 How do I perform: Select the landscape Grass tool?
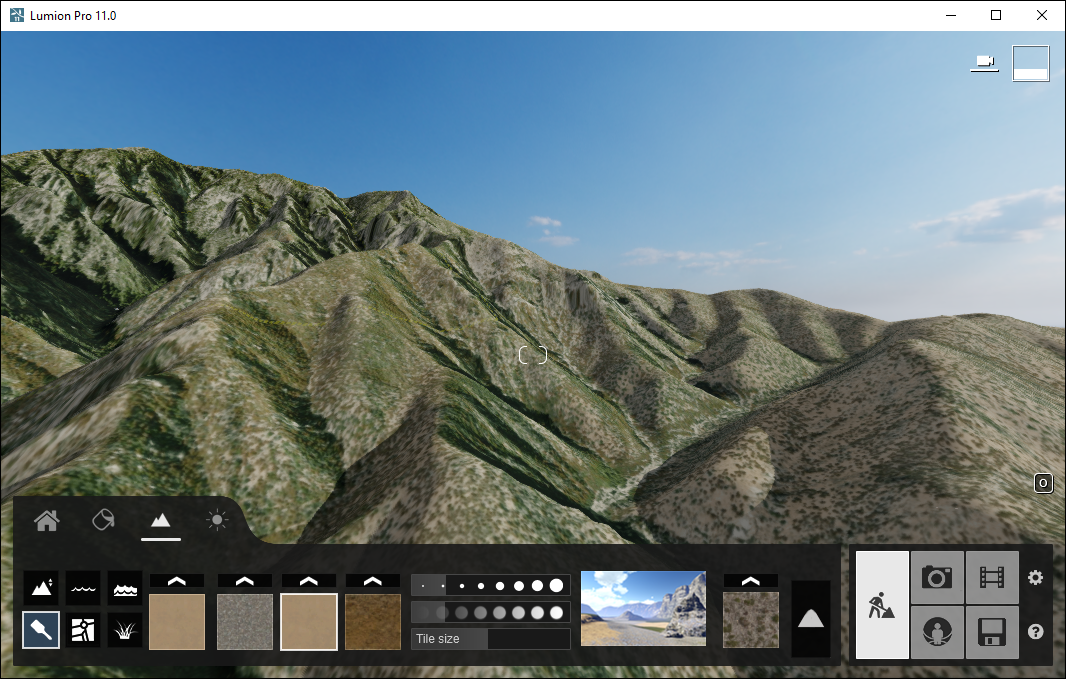[x=125, y=629]
